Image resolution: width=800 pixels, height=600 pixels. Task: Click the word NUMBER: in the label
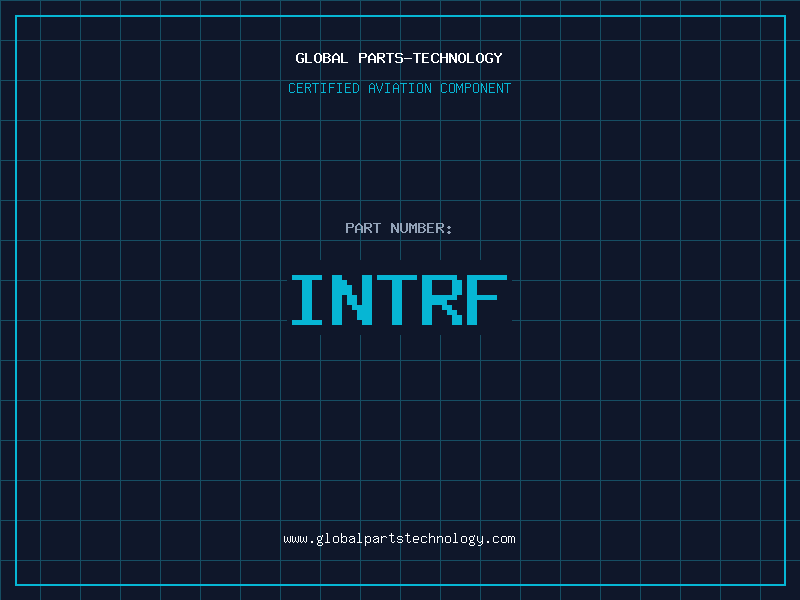pos(421,228)
